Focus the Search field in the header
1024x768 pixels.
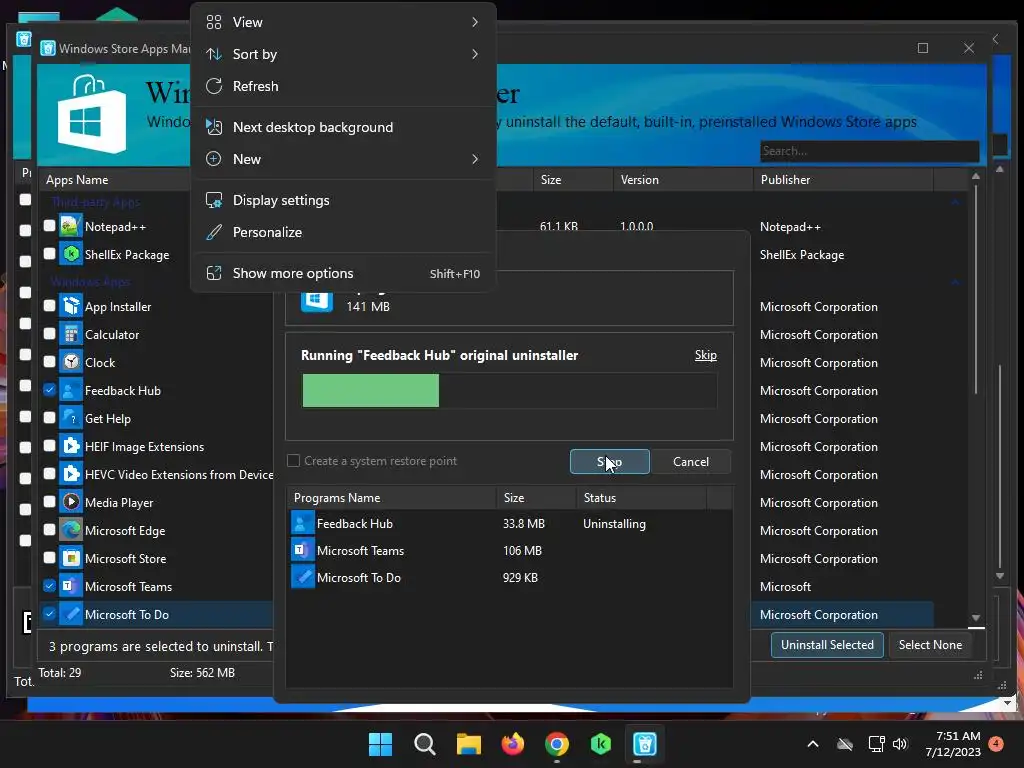click(869, 151)
